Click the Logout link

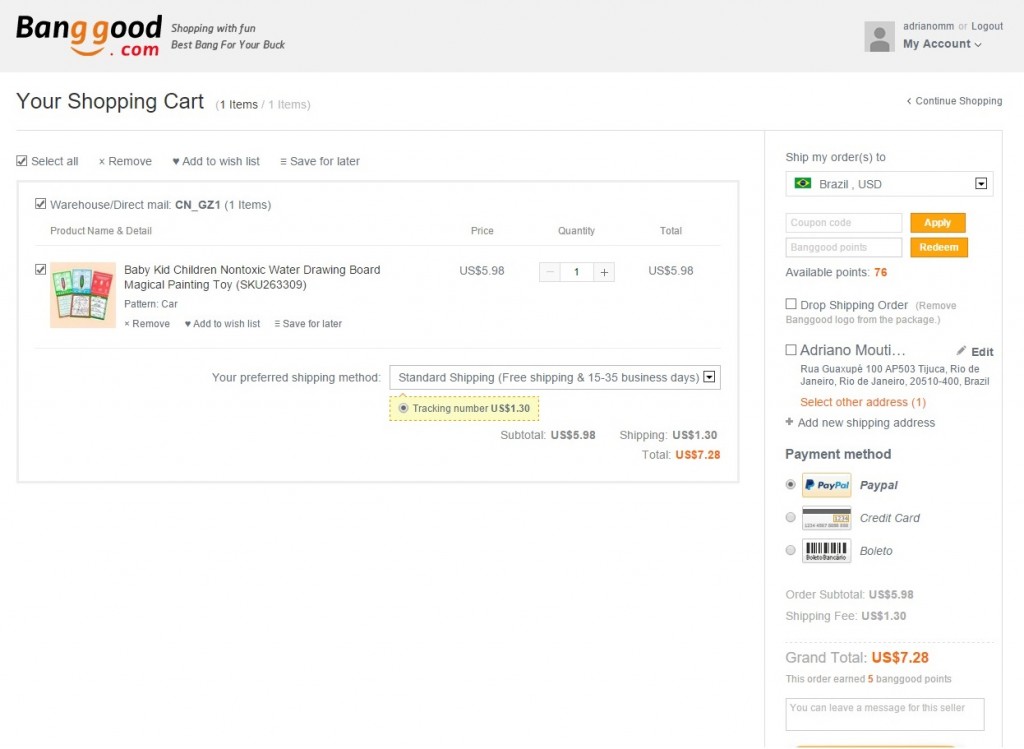click(987, 26)
